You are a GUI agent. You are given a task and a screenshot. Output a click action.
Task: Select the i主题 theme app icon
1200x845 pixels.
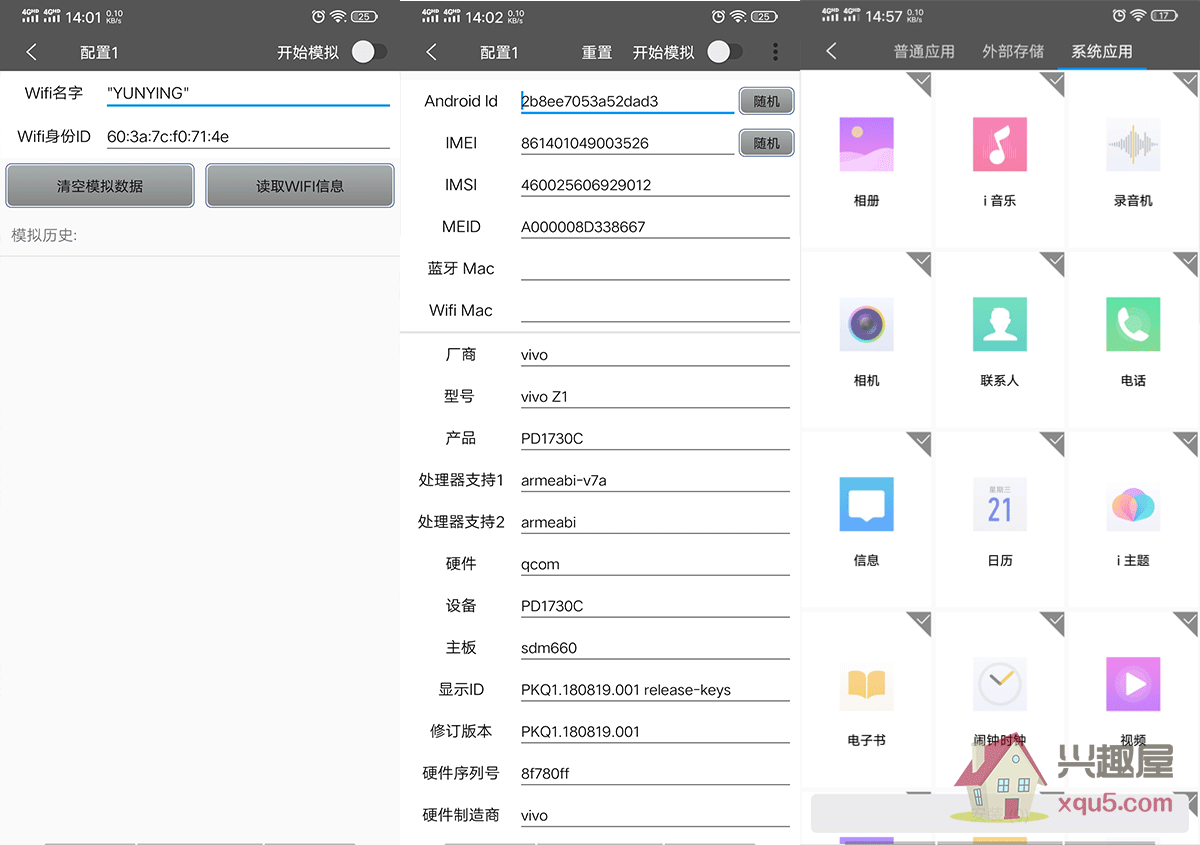tap(1133, 504)
